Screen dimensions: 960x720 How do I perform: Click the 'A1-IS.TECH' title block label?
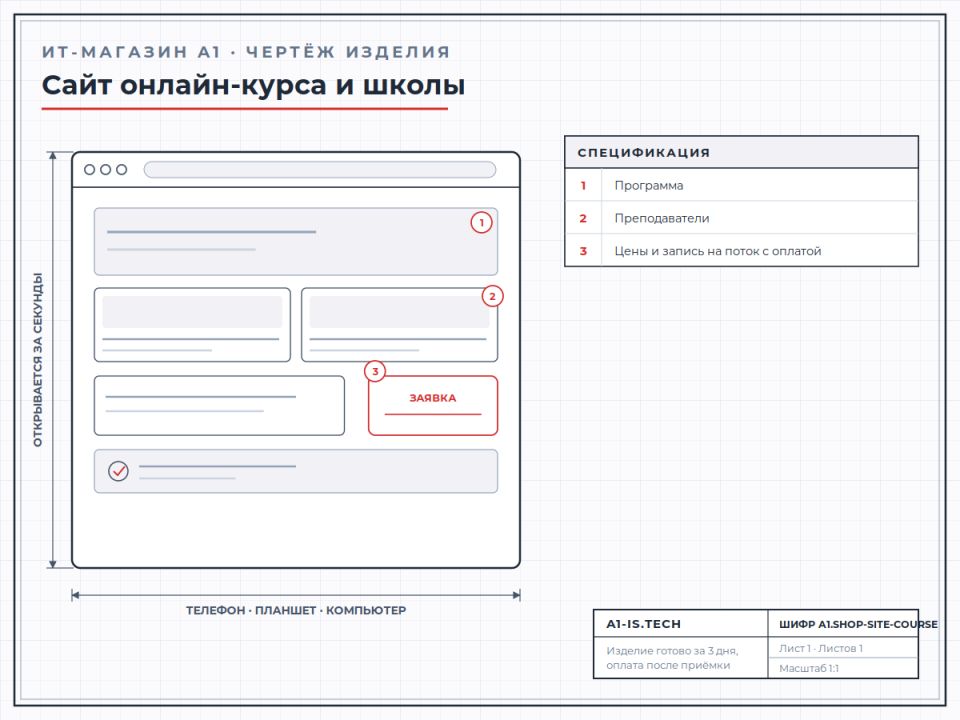[x=643, y=624]
